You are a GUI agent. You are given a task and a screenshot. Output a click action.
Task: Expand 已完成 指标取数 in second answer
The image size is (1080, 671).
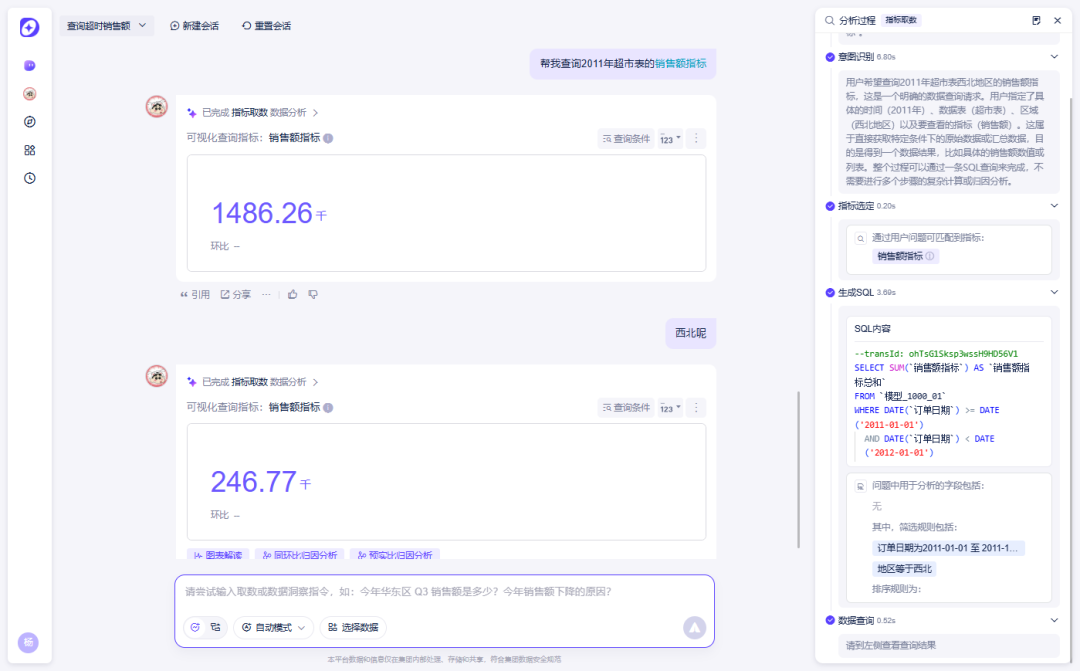tap(253, 382)
